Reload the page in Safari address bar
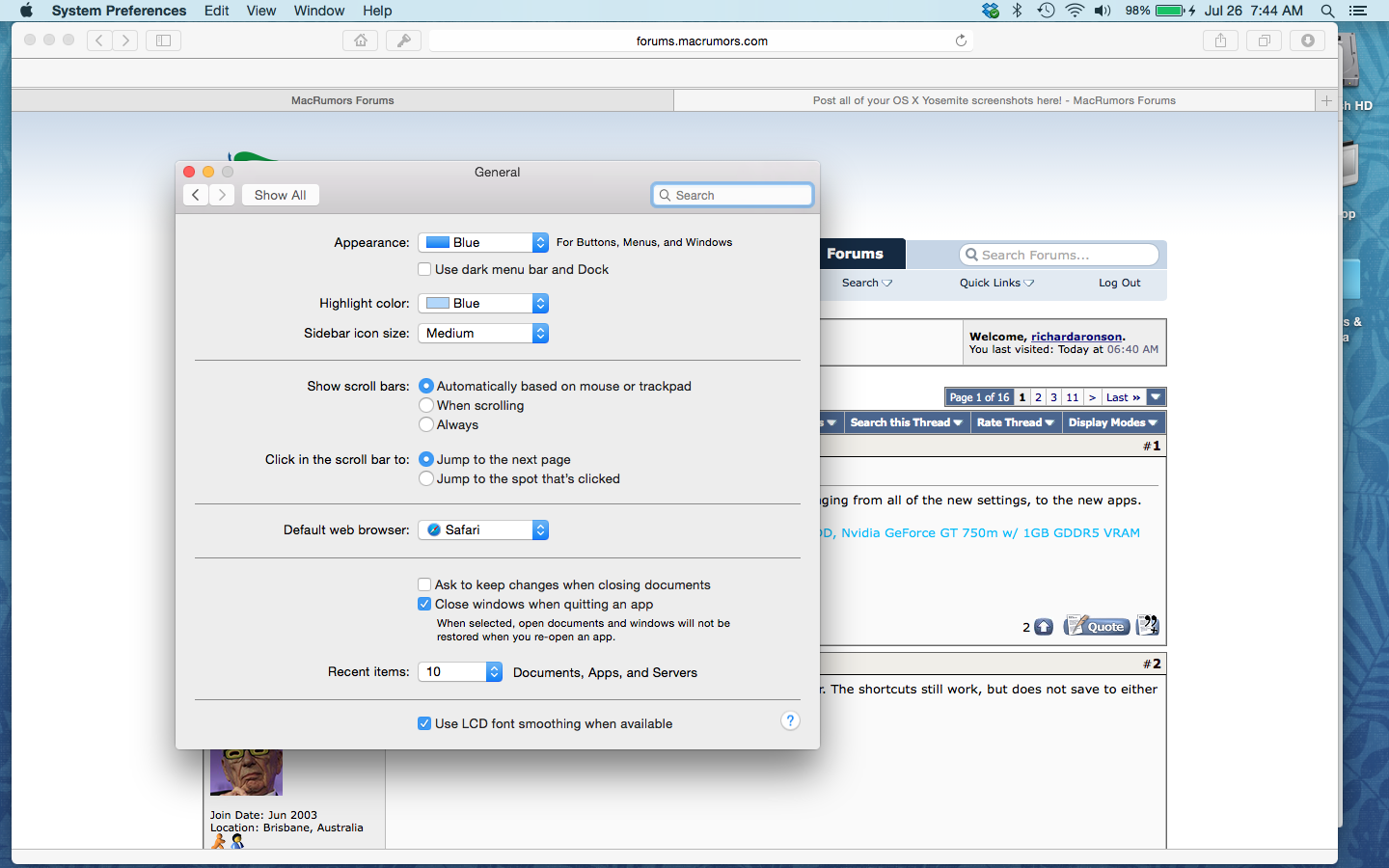The image size is (1389, 868). coord(961,41)
